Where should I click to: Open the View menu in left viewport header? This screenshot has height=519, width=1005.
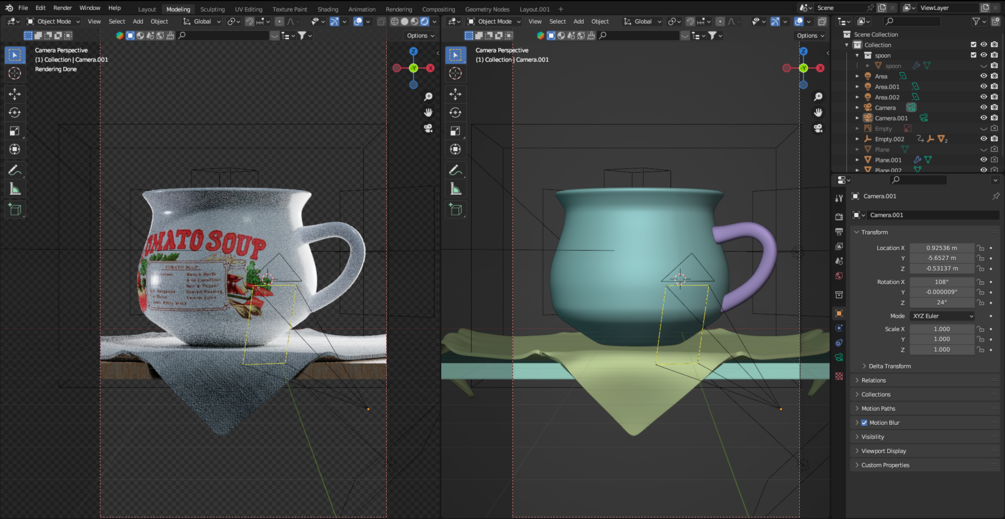pyautogui.click(x=94, y=21)
